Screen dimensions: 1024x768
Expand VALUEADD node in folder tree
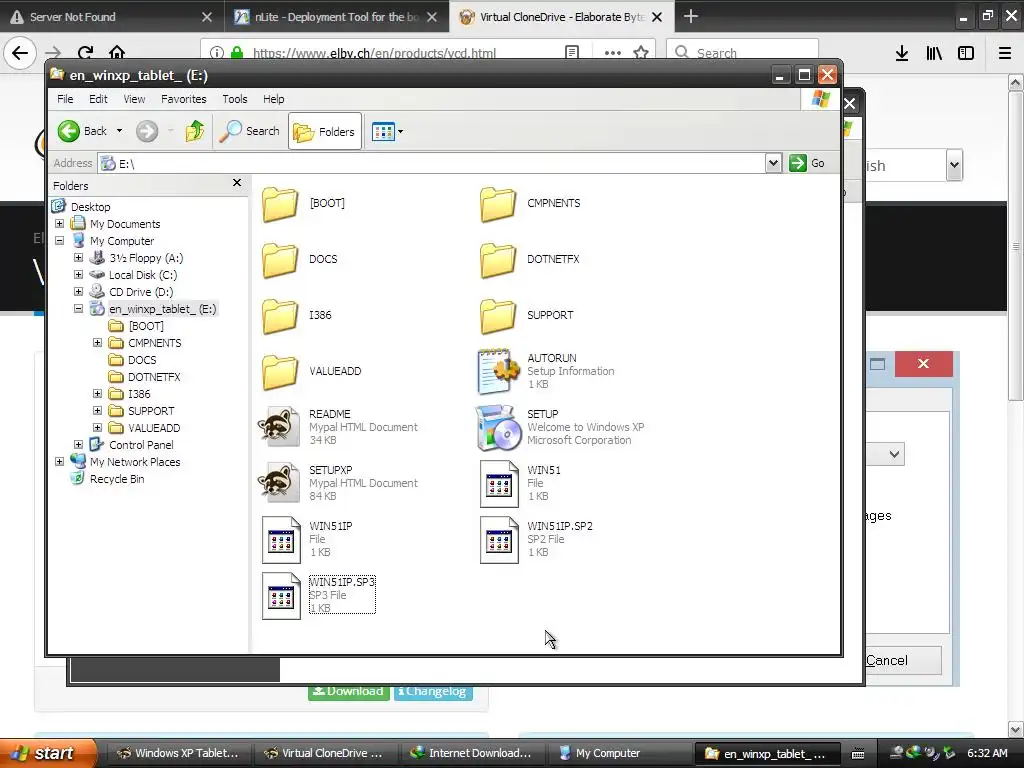[x=97, y=428]
